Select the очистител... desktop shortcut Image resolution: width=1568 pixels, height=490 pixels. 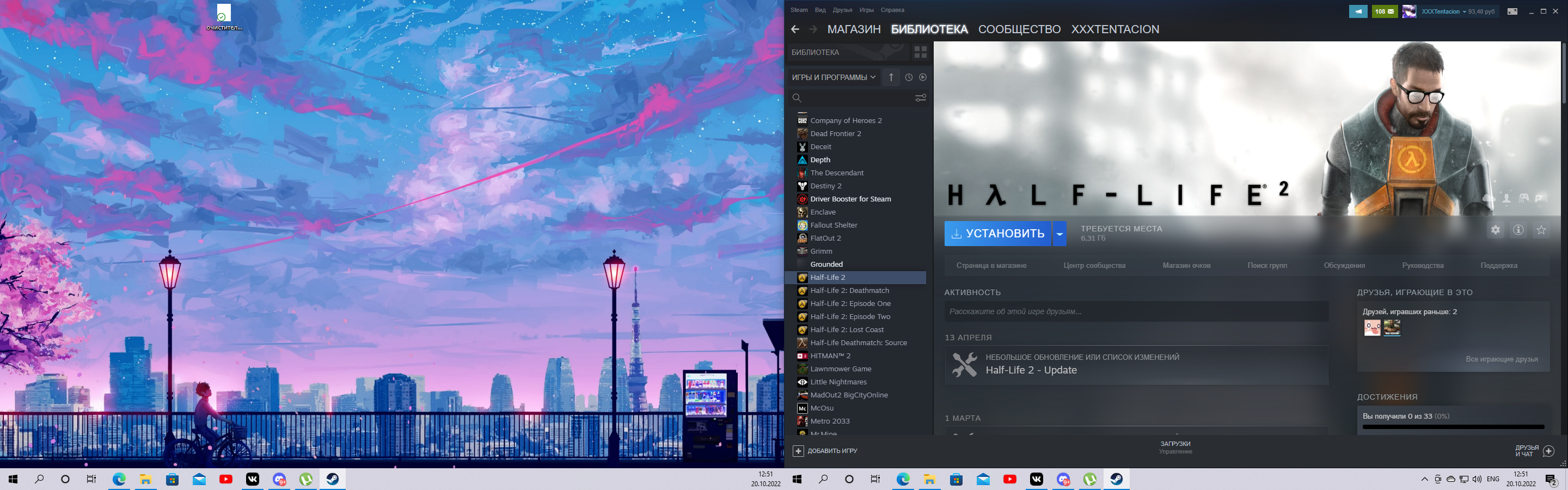click(224, 17)
